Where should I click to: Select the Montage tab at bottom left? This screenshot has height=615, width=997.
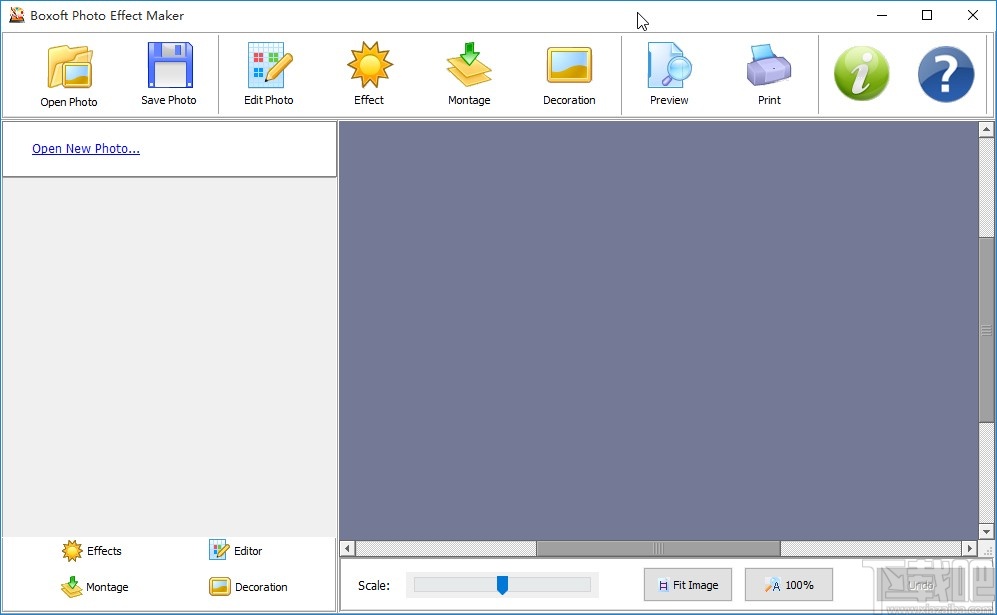[x=95, y=587]
